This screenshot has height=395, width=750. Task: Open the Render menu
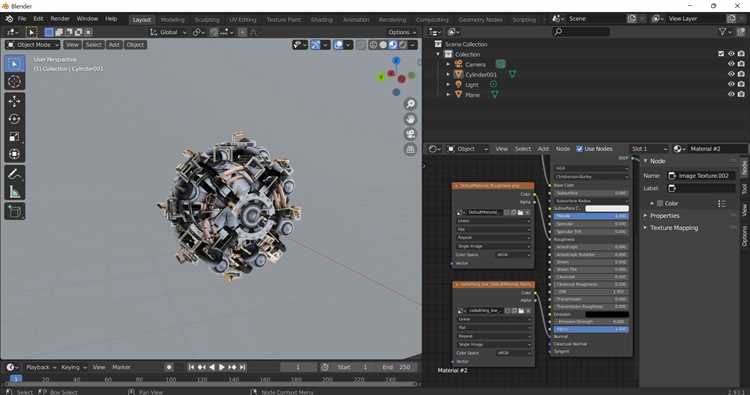(60, 19)
